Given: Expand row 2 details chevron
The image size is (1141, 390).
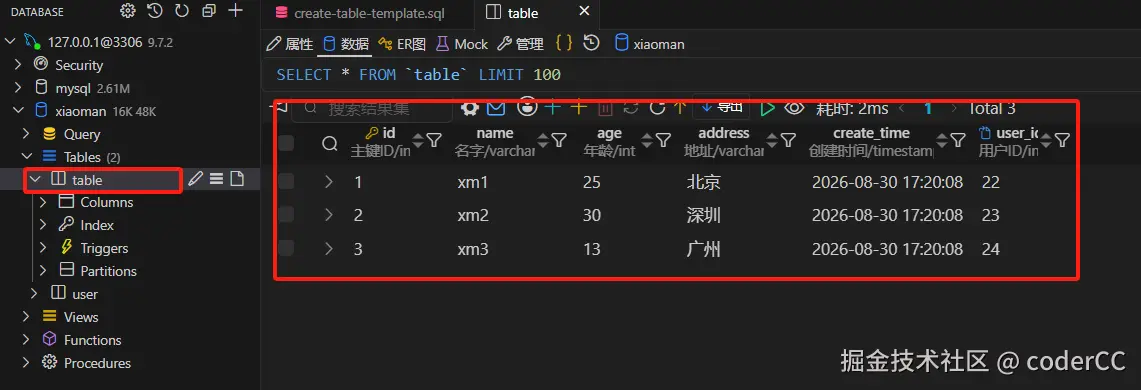Looking at the screenshot, I should coord(329,215).
